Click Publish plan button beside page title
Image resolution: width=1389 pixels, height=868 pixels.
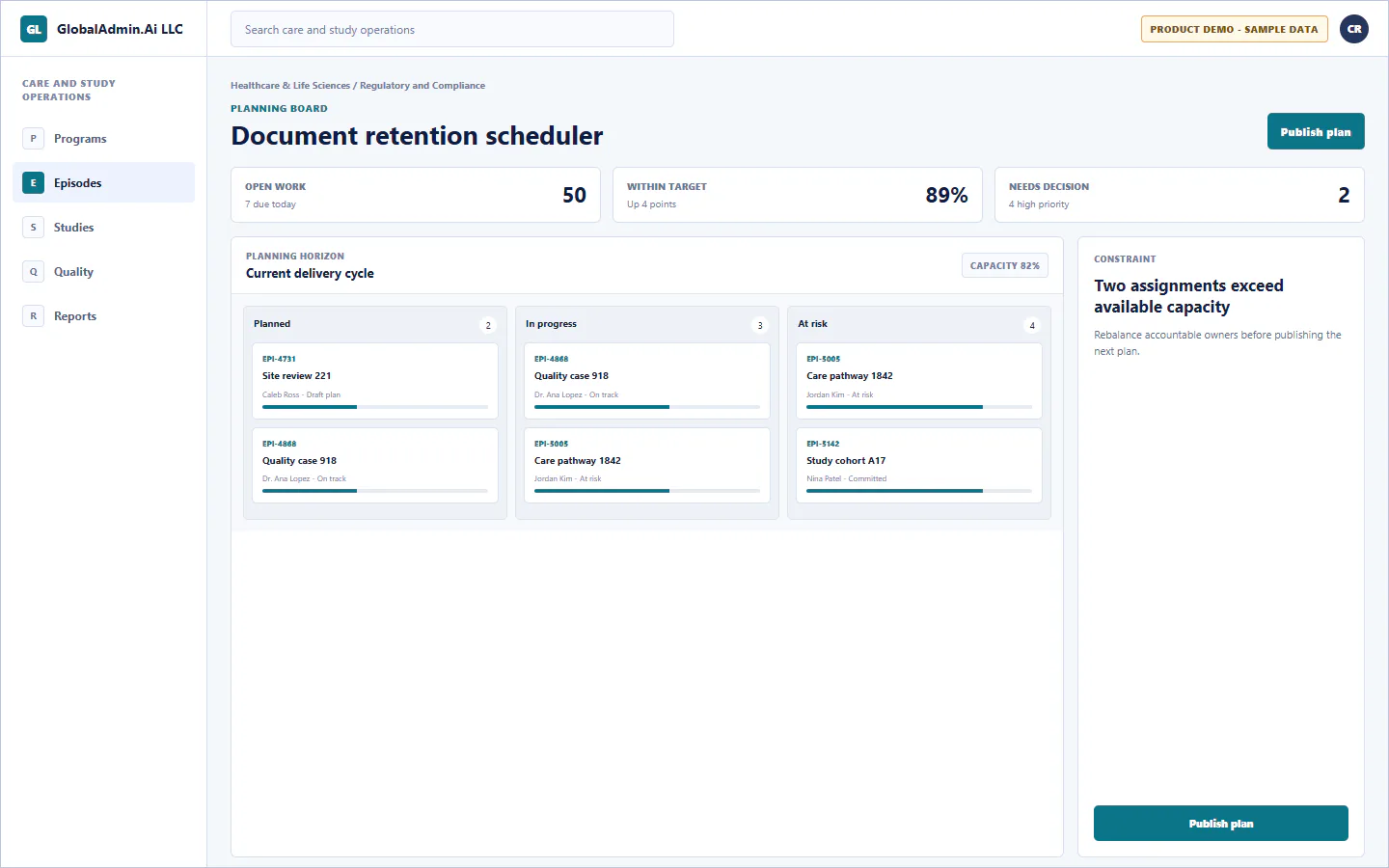[x=1316, y=131]
